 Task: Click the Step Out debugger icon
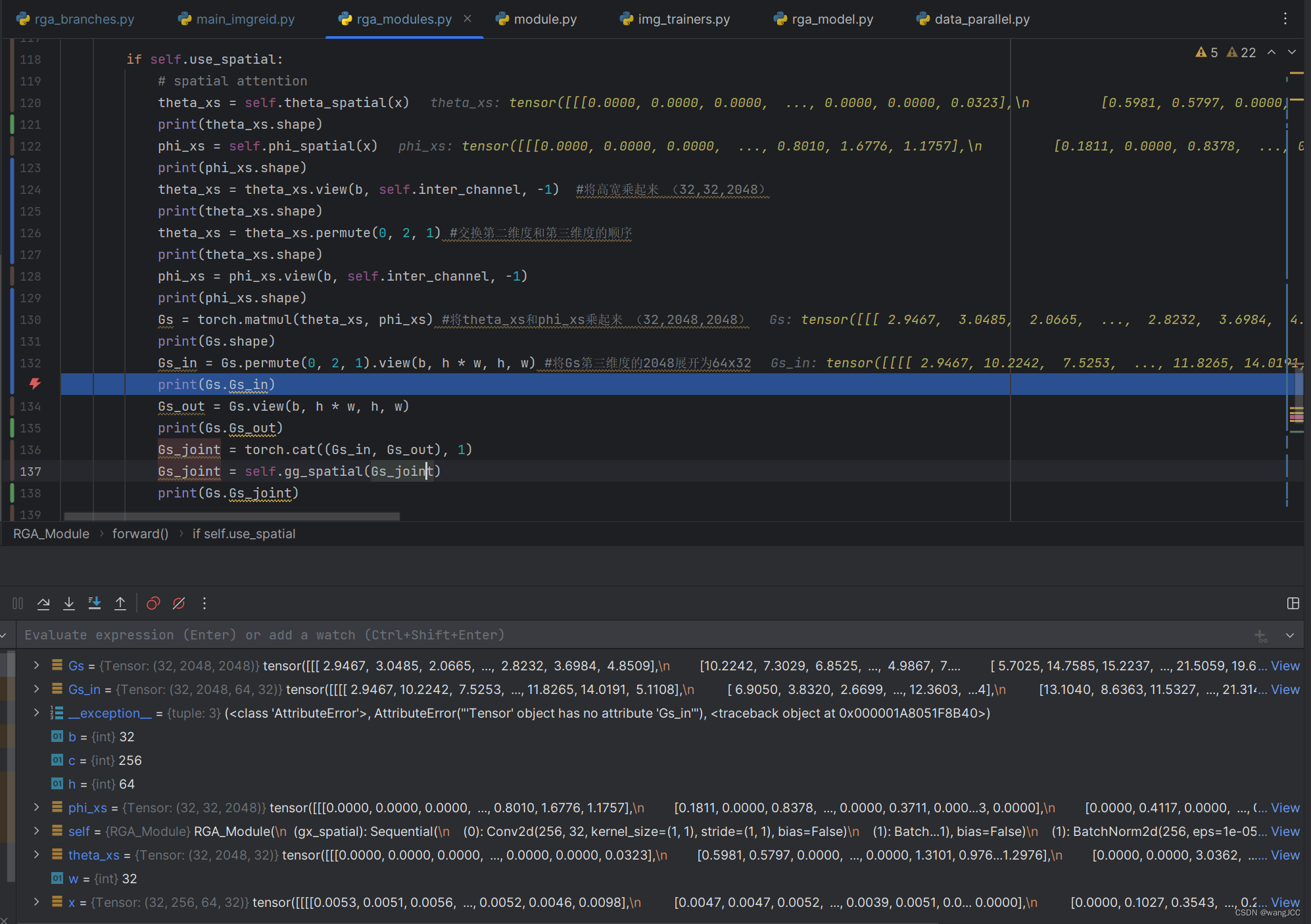[120, 603]
